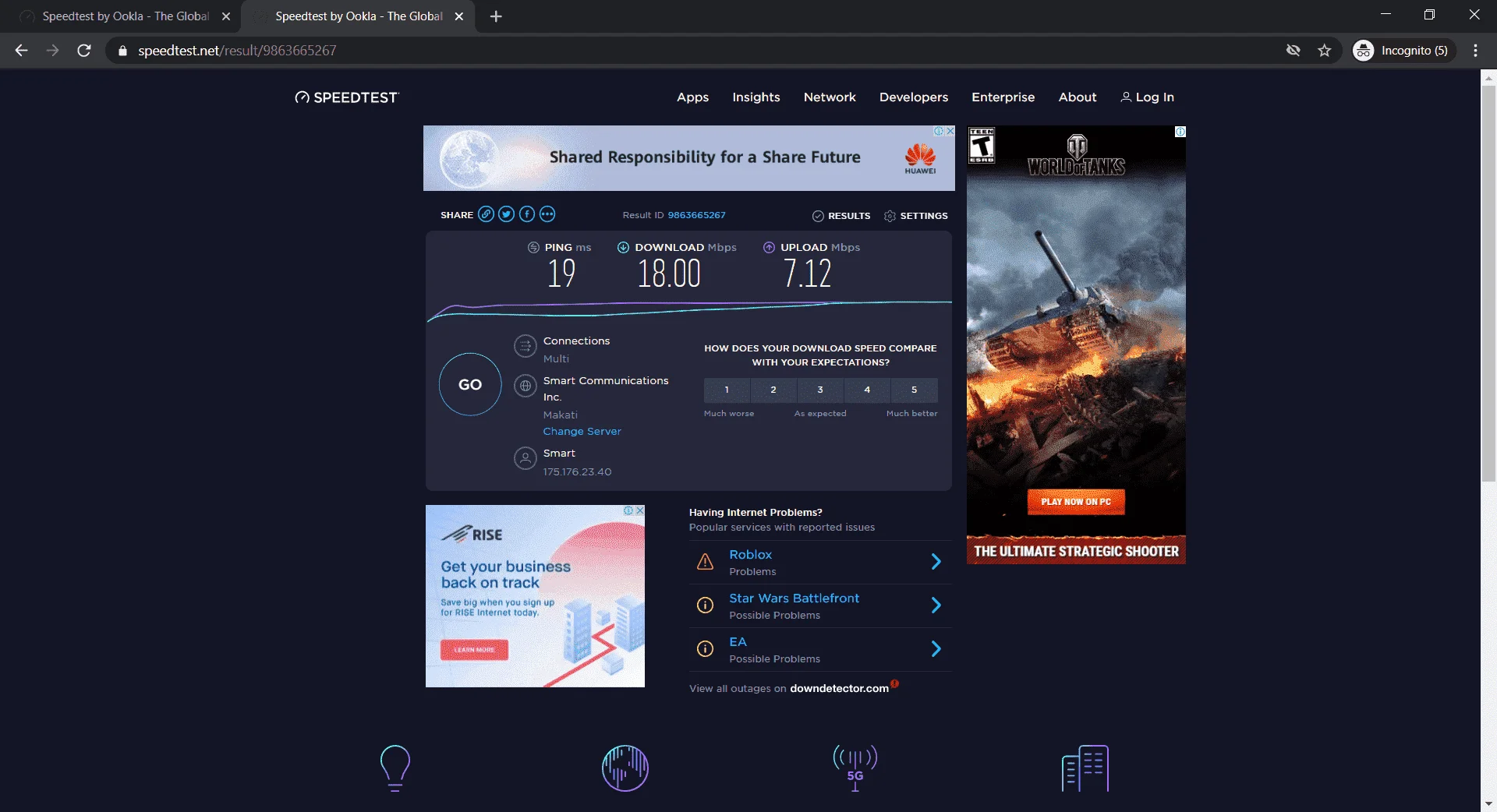Screen dimensions: 1497x812
Task: Open the Star Wars Battlefront link
Action: [x=795, y=598]
